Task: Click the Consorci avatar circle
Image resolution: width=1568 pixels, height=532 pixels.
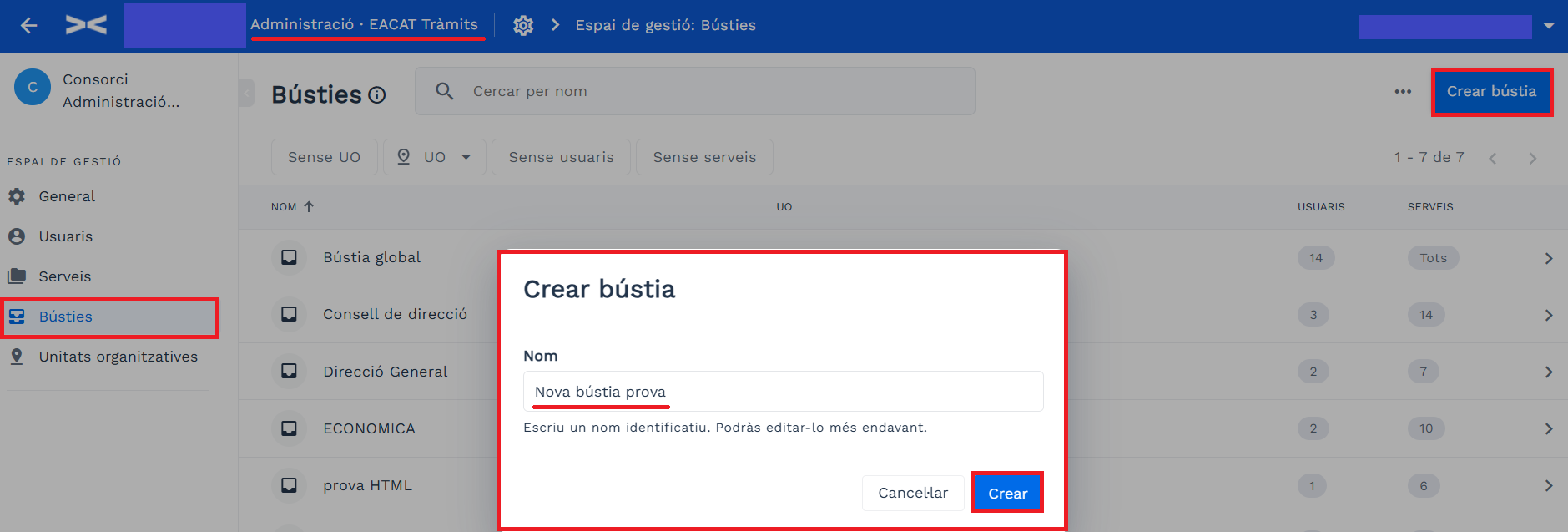Action: [x=33, y=88]
